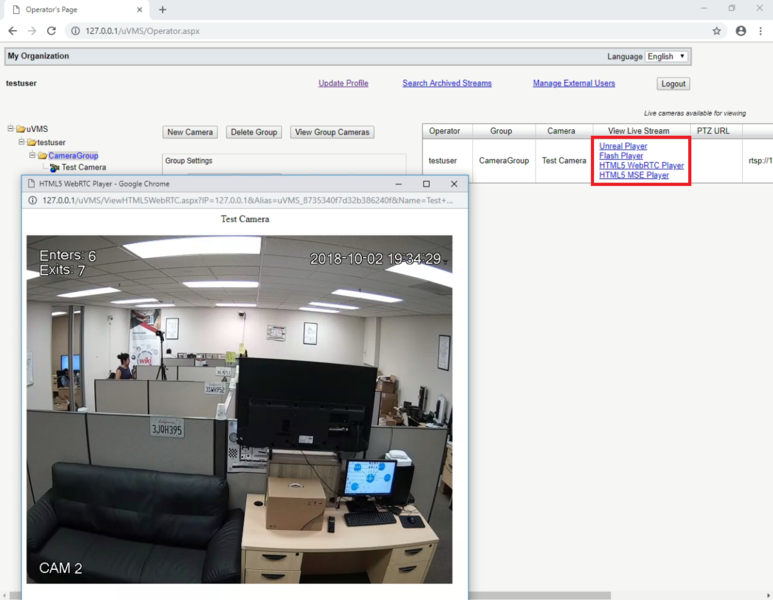
Task: Collapse the testuser tree node
Action: 21,141
